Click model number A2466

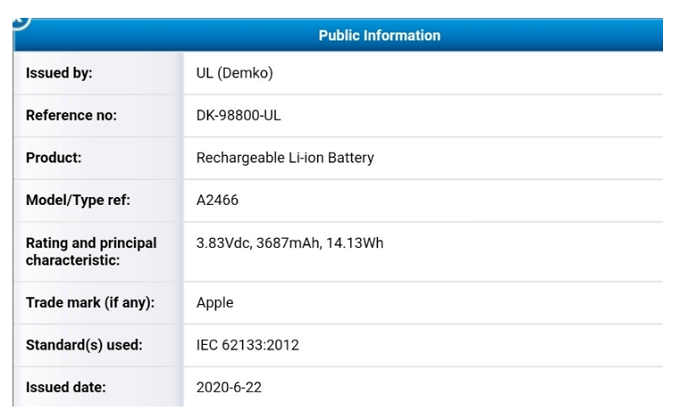[217, 200]
